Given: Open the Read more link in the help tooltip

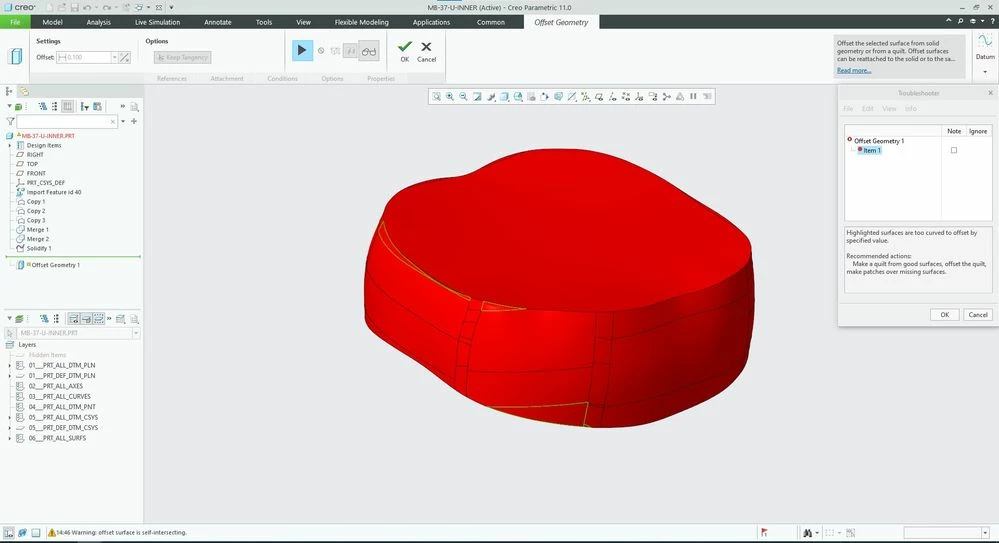Looking at the screenshot, I should (854, 71).
